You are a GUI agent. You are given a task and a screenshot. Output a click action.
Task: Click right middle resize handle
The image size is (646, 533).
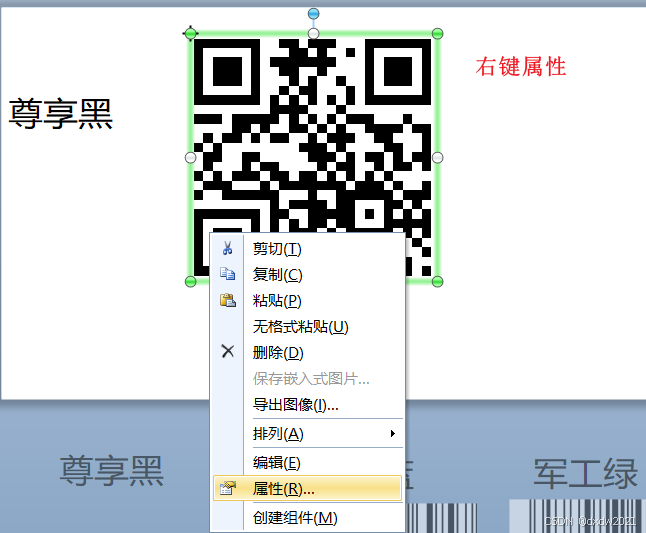tap(438, 157)
